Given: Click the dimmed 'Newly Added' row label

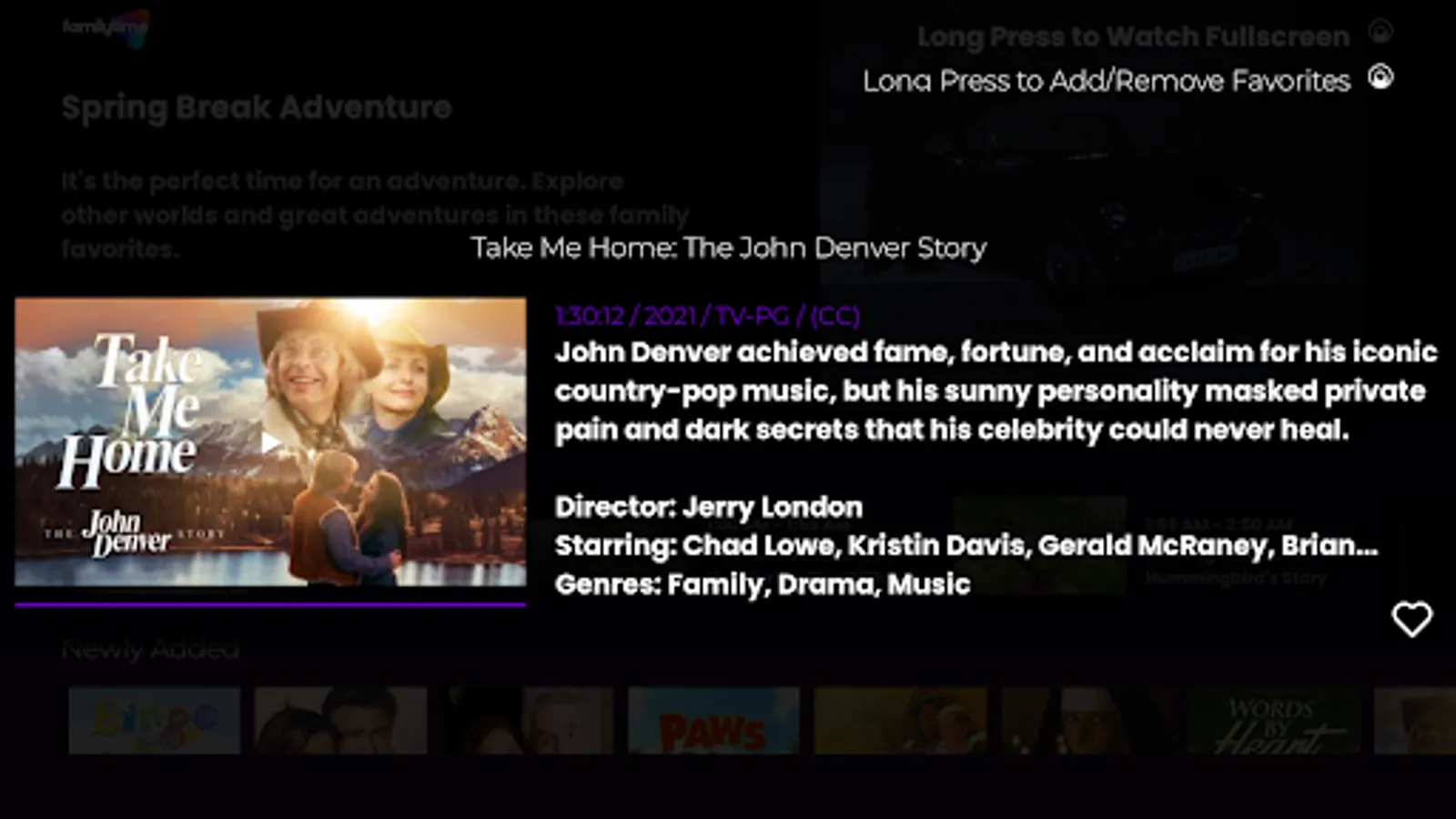Looking at the screenshot, I should pos(151,650).
